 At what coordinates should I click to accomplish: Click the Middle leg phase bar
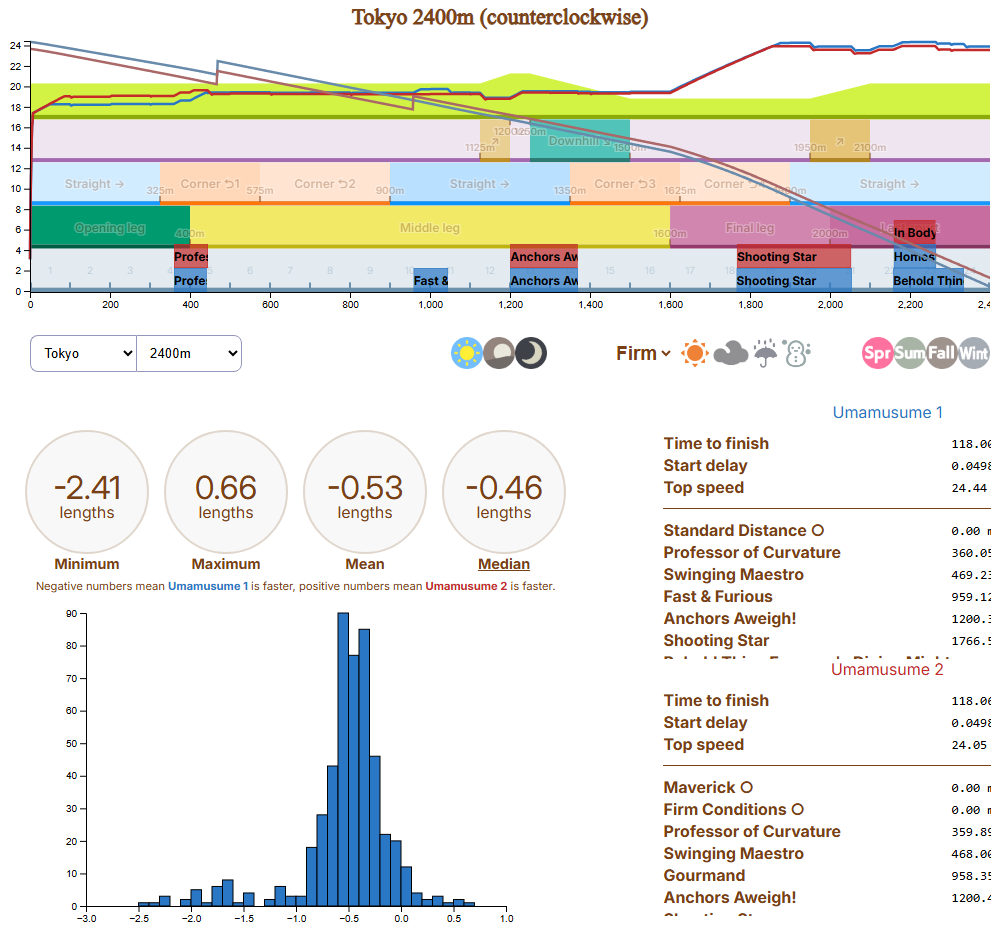coord(430,227)
